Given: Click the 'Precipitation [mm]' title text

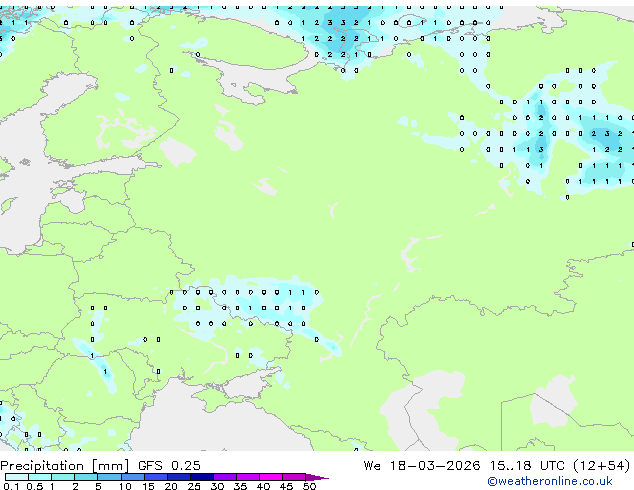Looking at the screenshot, I should point(64,466).
